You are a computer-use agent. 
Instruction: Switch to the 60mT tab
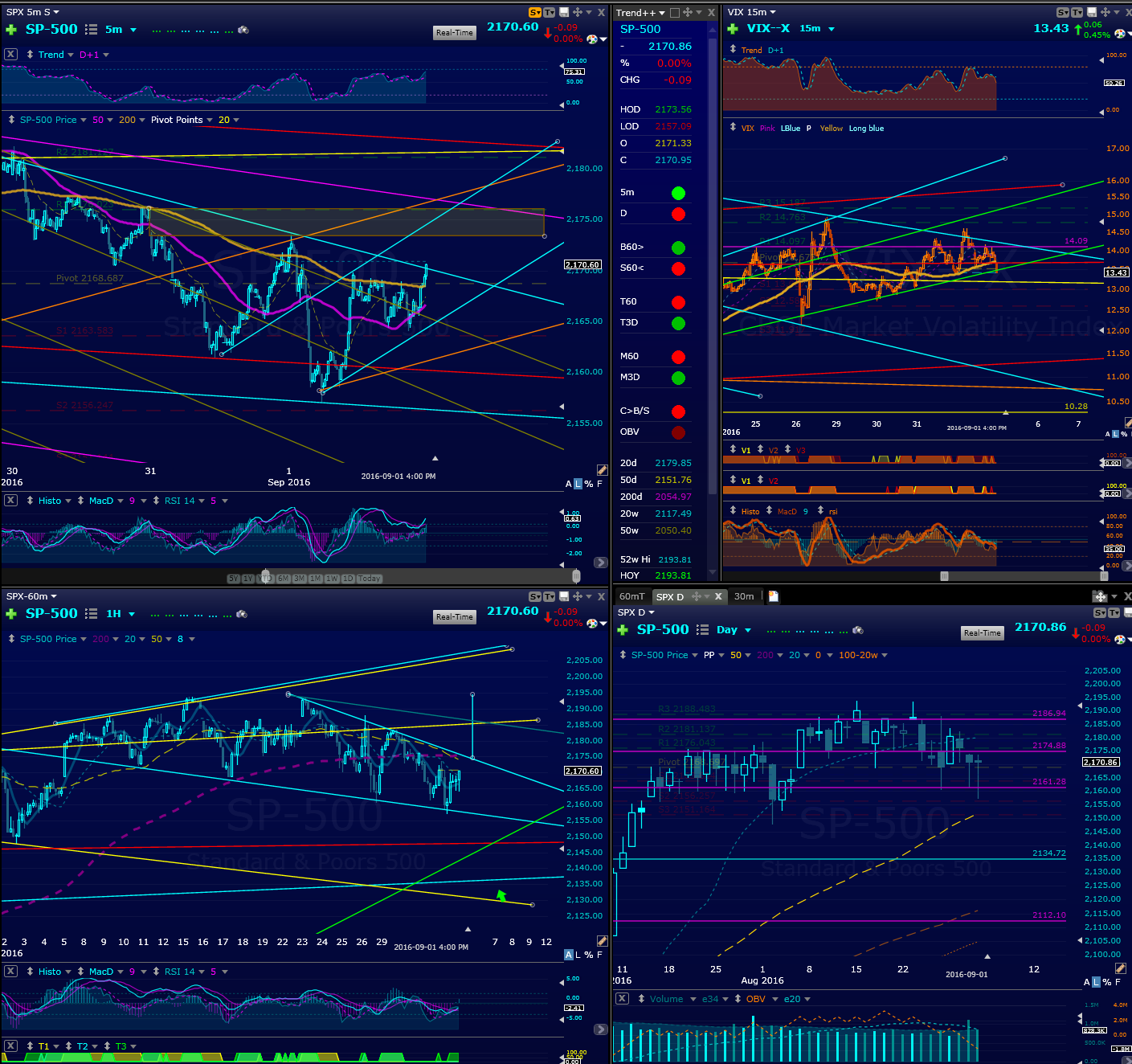click(x=631, y=596)
